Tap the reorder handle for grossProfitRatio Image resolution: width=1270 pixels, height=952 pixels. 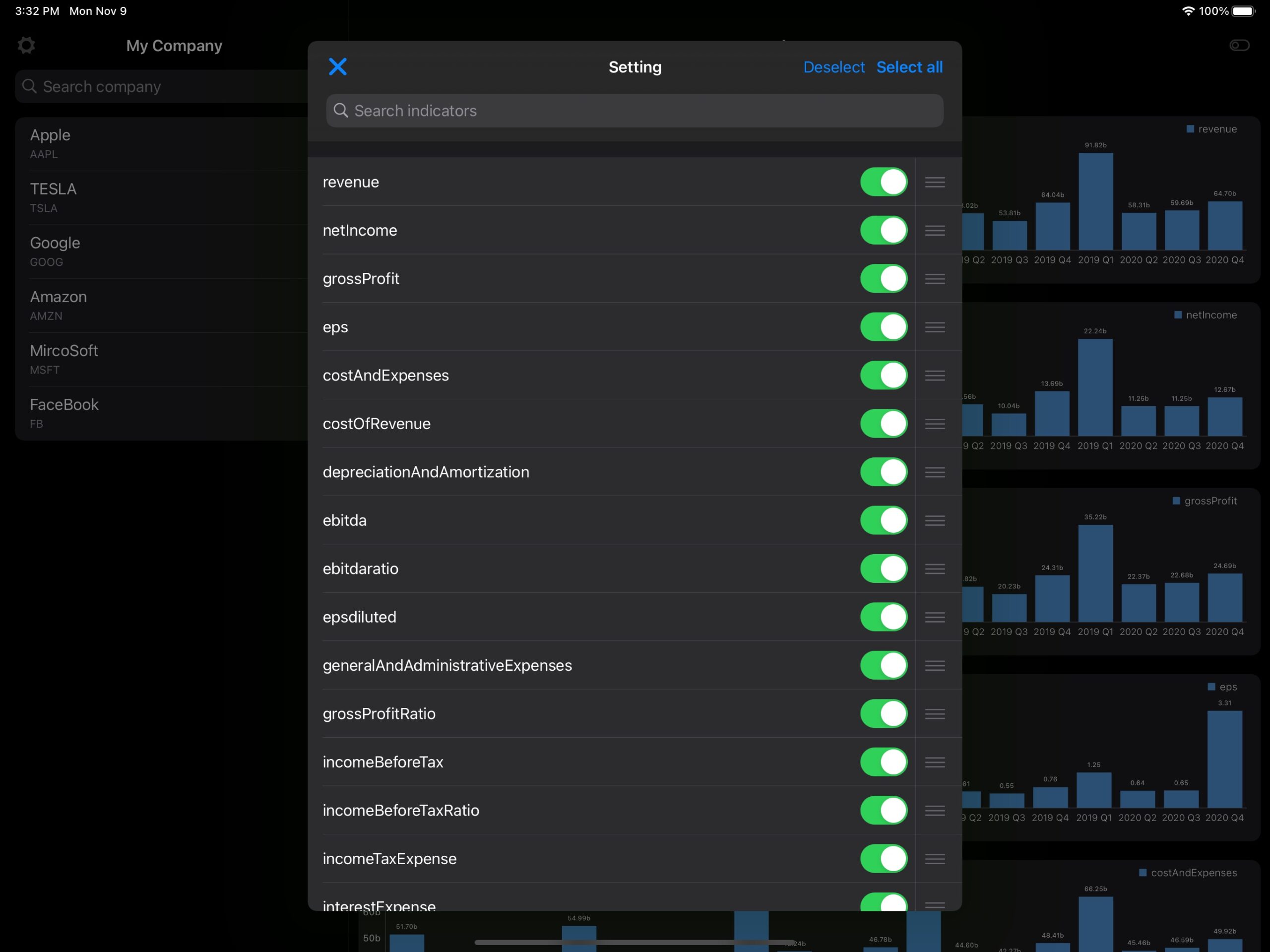pos(935,714)
